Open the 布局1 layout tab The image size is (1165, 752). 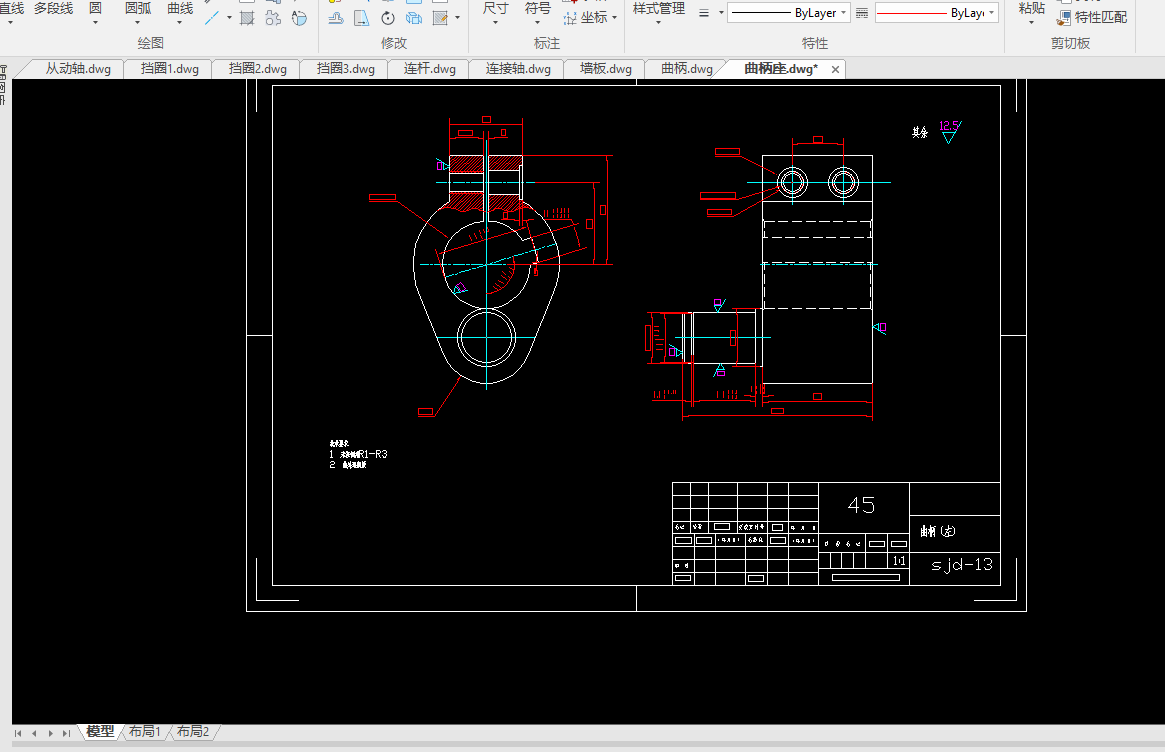tap(145, 732)
